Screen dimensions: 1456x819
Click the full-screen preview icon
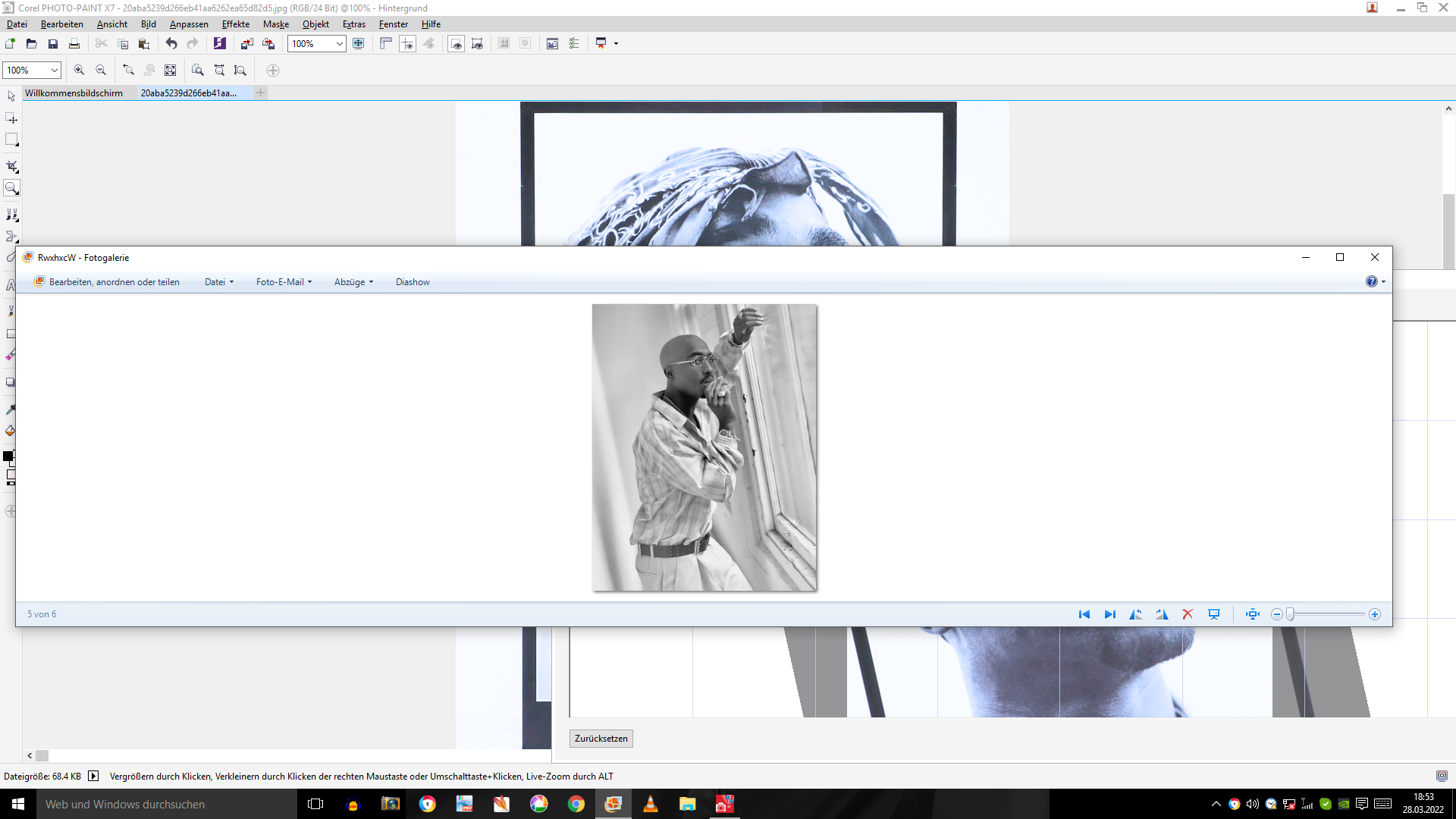pyautogui.click(x=359, y=44)
